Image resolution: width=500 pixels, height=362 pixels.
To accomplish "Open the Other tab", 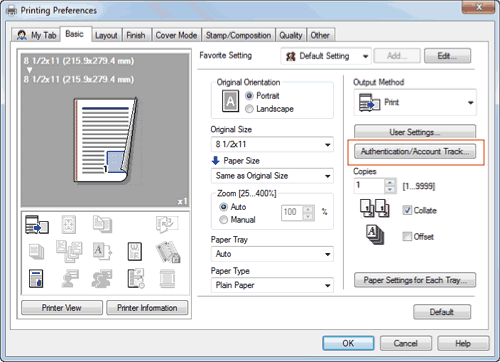I will [320, 35].
